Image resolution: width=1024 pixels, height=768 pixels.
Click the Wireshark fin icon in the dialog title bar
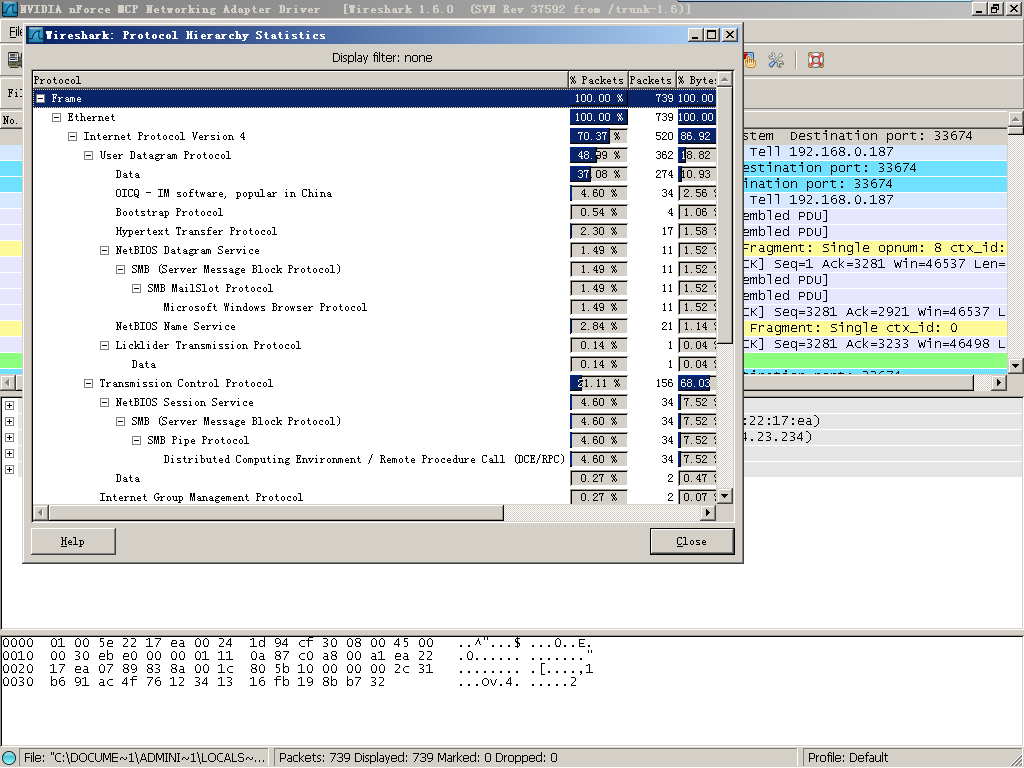[x=35, y=35]
